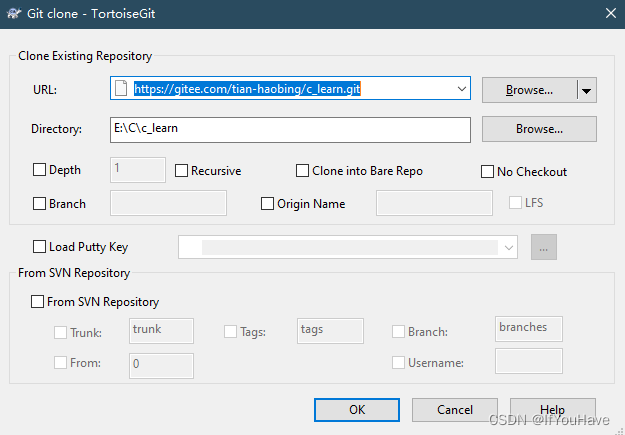This screenshot has width=625, height=435.
Task: Close the Git clone dialog
Action: (611, 13)
